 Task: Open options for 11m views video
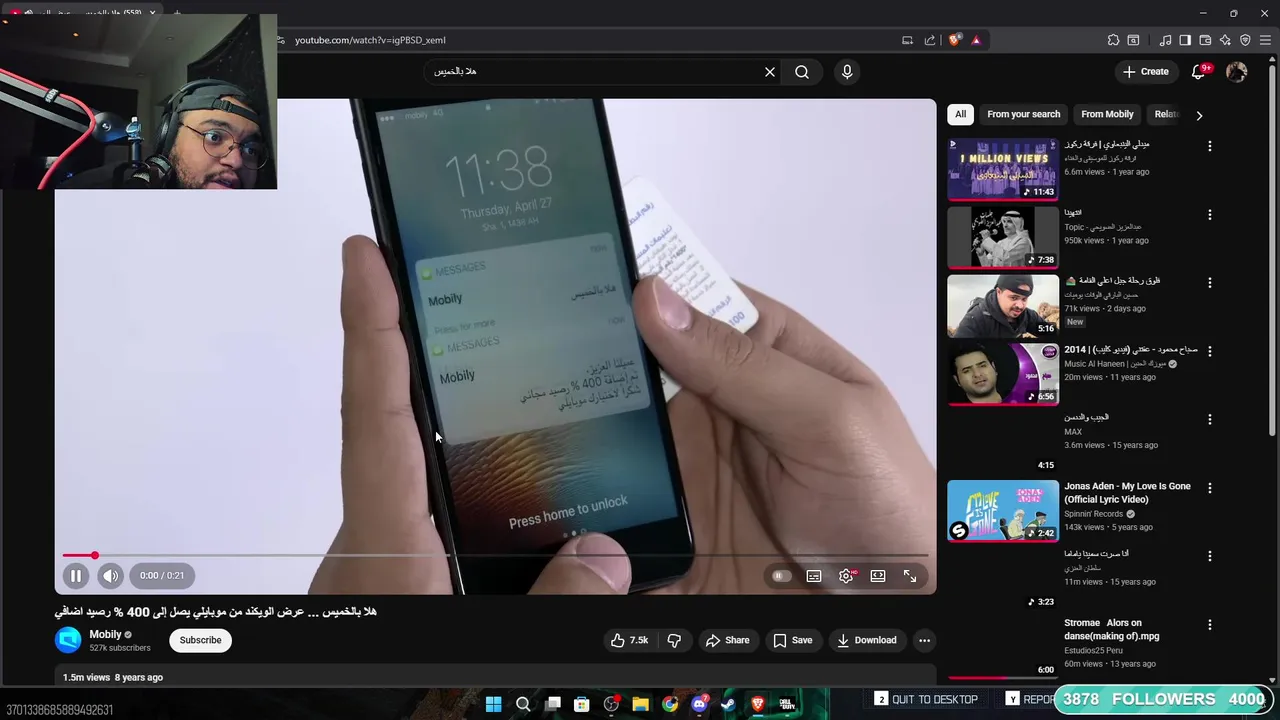coord(1210,556)
